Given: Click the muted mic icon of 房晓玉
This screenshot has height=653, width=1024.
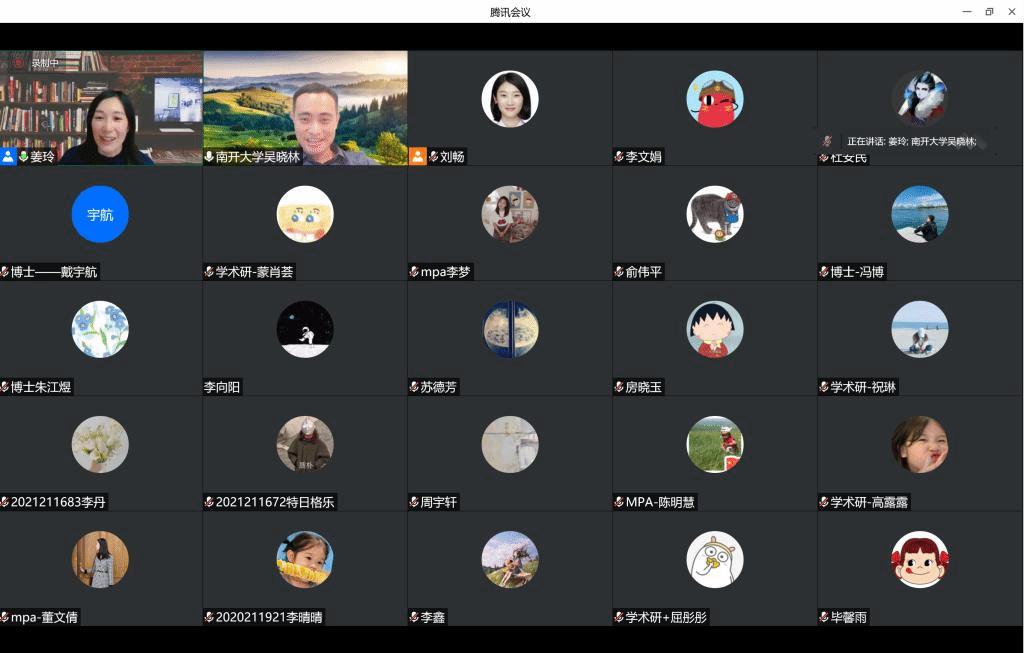Looking at the screenshot, I should pos(619,387).
